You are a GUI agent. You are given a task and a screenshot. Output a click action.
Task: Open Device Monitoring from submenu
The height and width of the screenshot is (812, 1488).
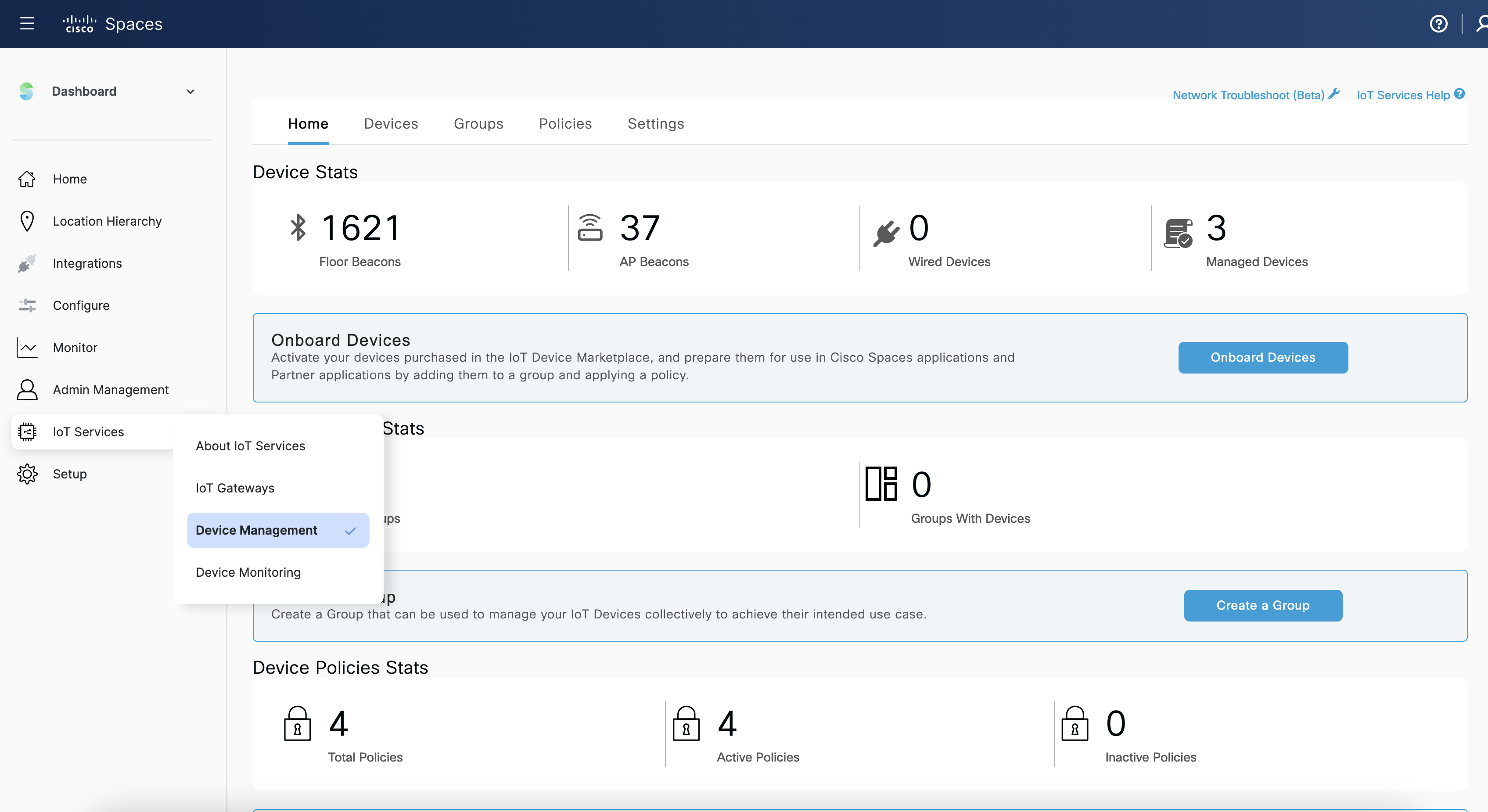click(248, 572)
